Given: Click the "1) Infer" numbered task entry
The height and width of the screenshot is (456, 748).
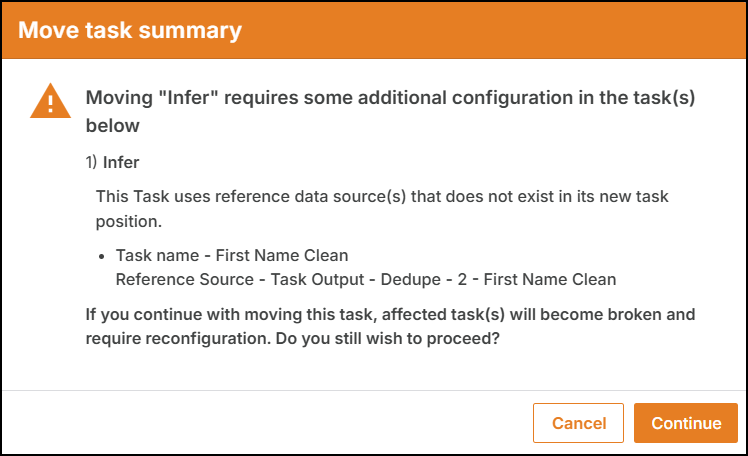Looking at the screenshot, I should pos(113,162).
